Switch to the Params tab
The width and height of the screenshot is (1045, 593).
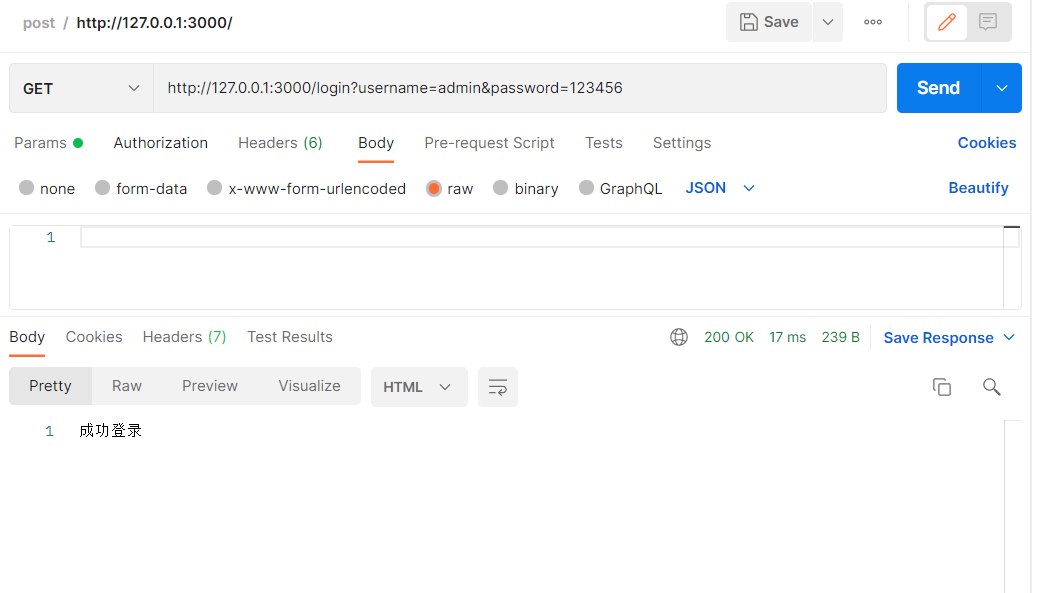[x=48, y=143]
